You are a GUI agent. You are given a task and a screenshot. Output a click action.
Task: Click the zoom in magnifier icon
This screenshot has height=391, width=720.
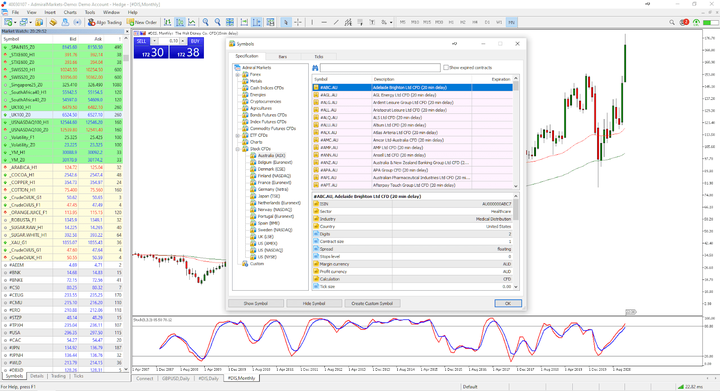(x=206, y=22)
